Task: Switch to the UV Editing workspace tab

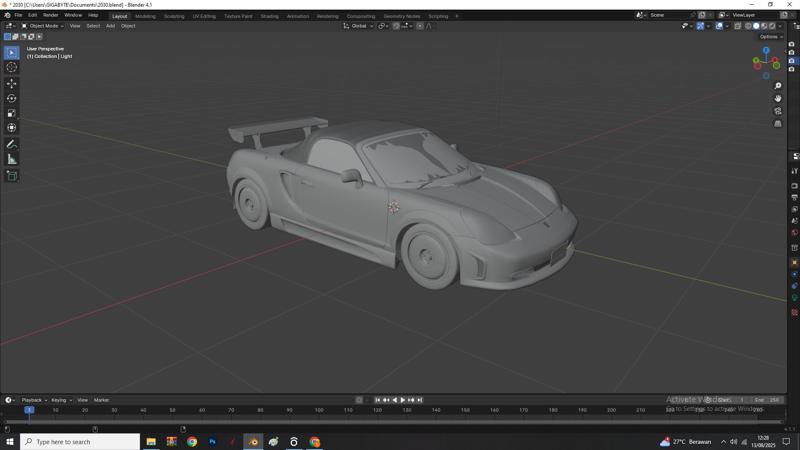Action: pos(204,16)
